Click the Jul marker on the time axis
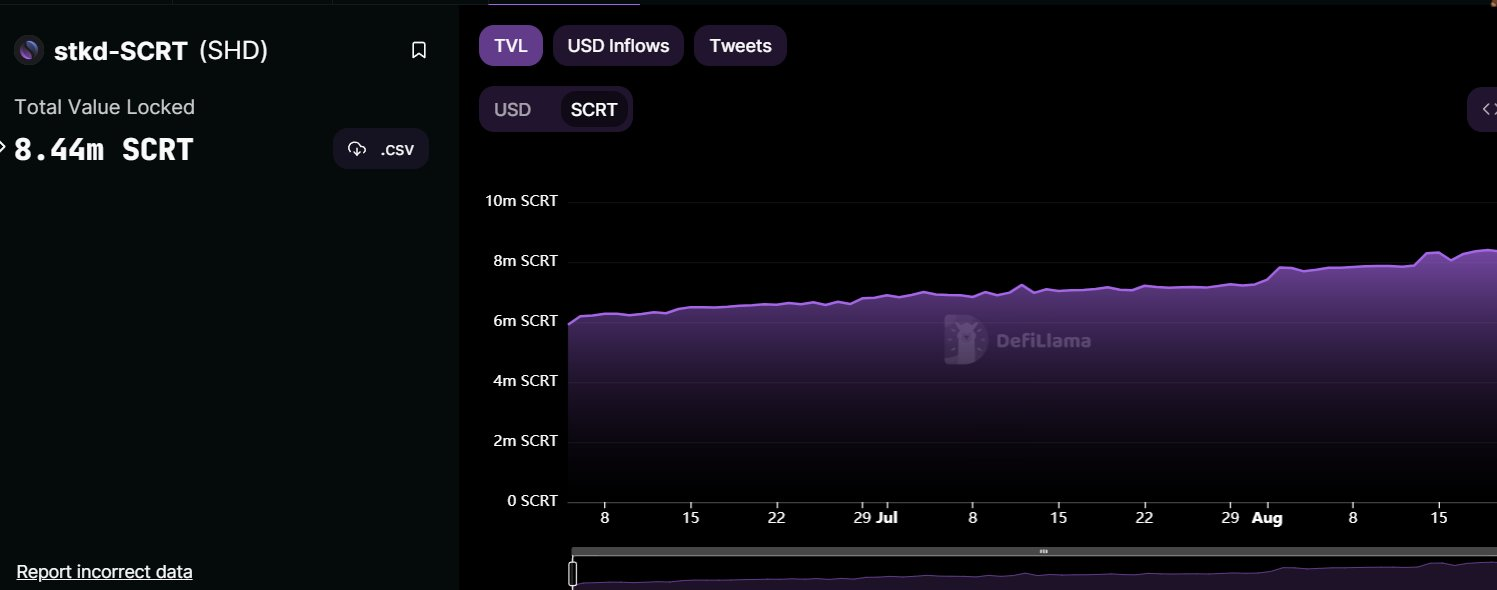The height and width of the screenshot is (590, 1497). click(x=887, y=519)
